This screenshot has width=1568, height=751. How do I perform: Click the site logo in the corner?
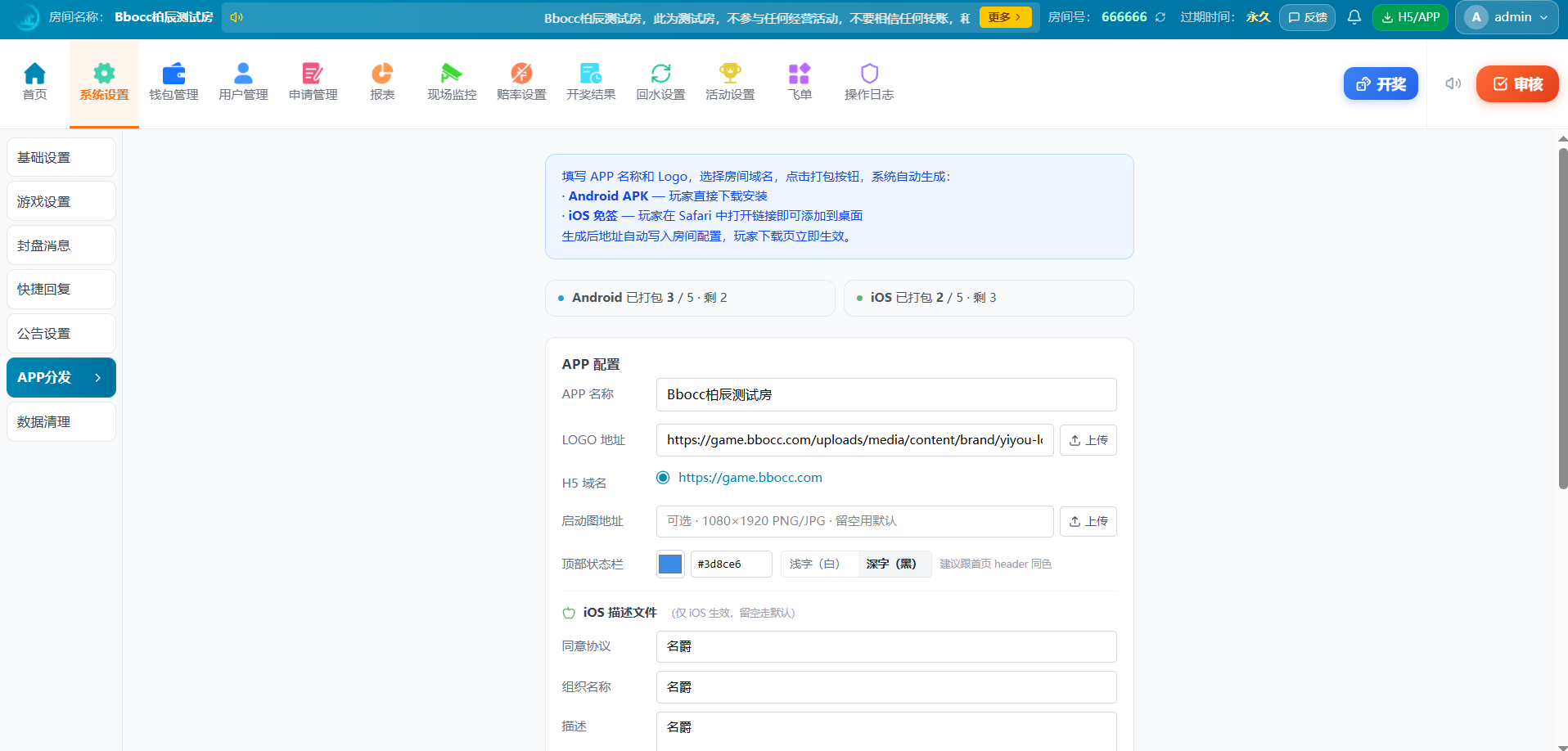coord(27,17)
